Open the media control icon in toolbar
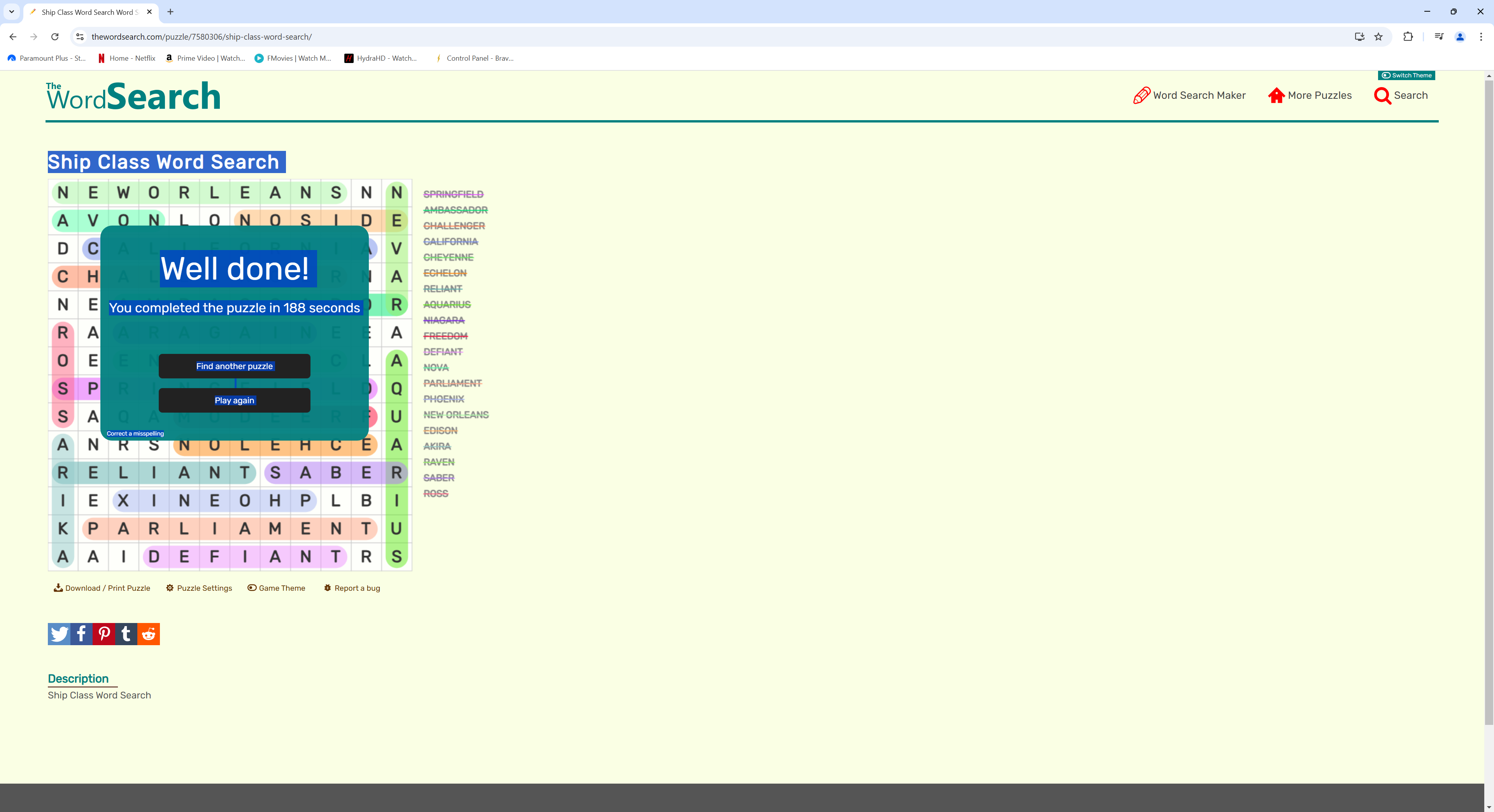The width and height of the screenshot is (1494, 812). click(x=1439, y=37)
